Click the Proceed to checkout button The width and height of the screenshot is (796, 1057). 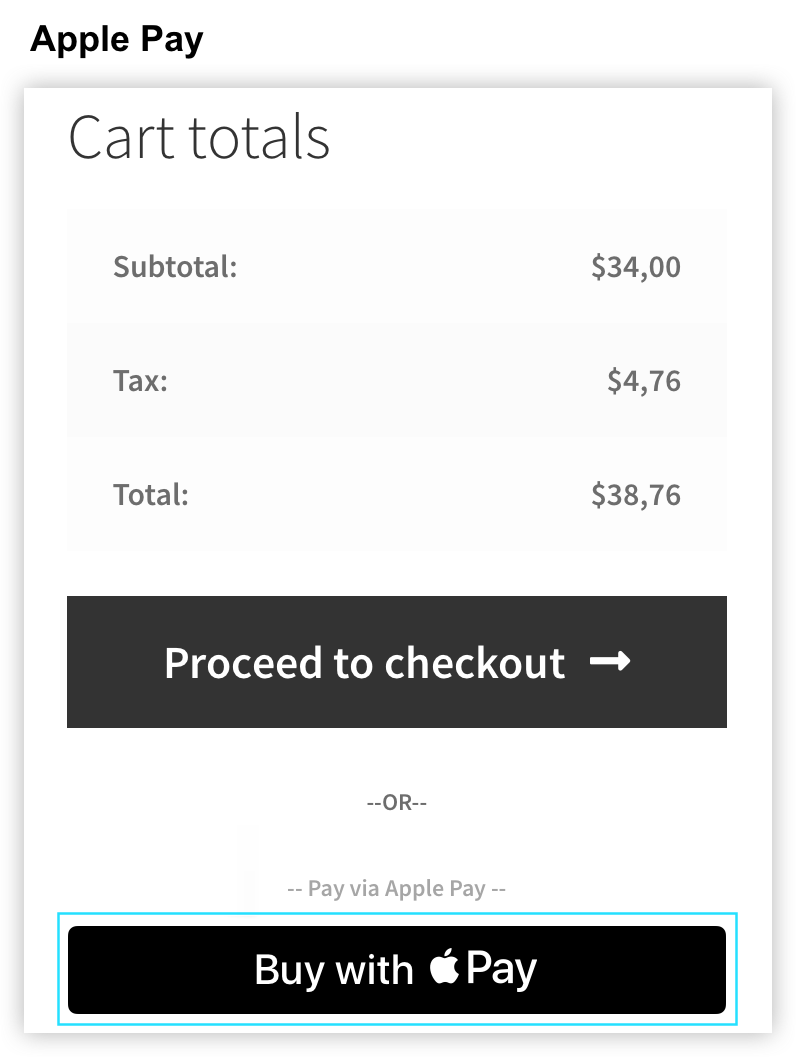(x=396, y=661)
